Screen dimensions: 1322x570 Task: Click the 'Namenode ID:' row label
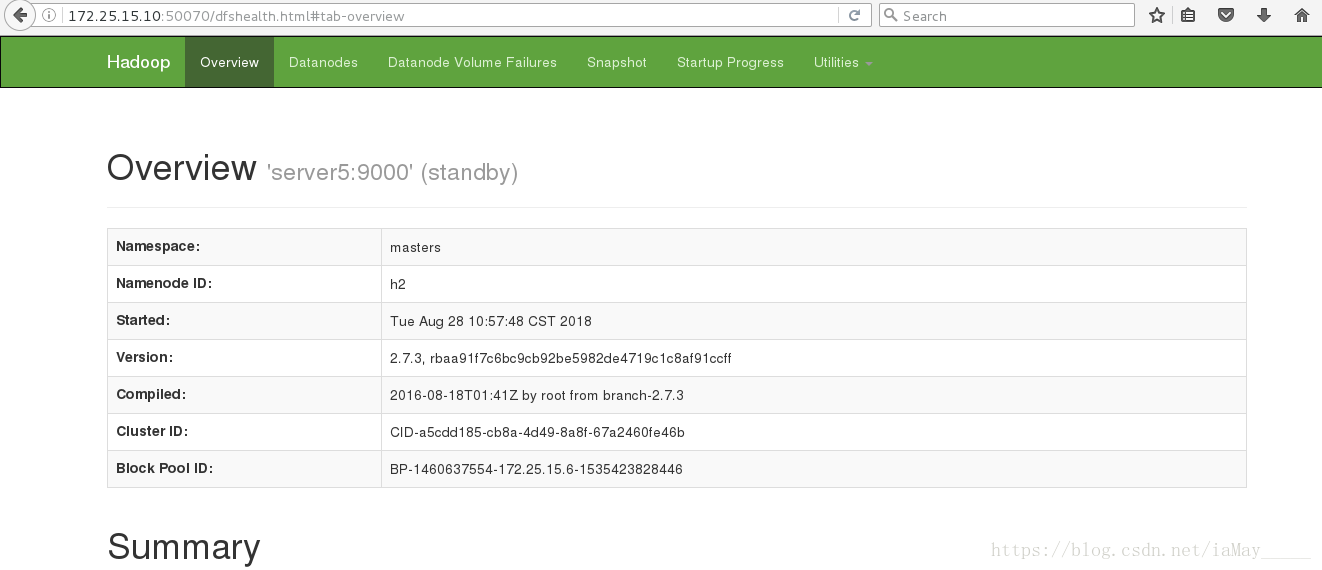pyautogui.click(x=164, y=283)
